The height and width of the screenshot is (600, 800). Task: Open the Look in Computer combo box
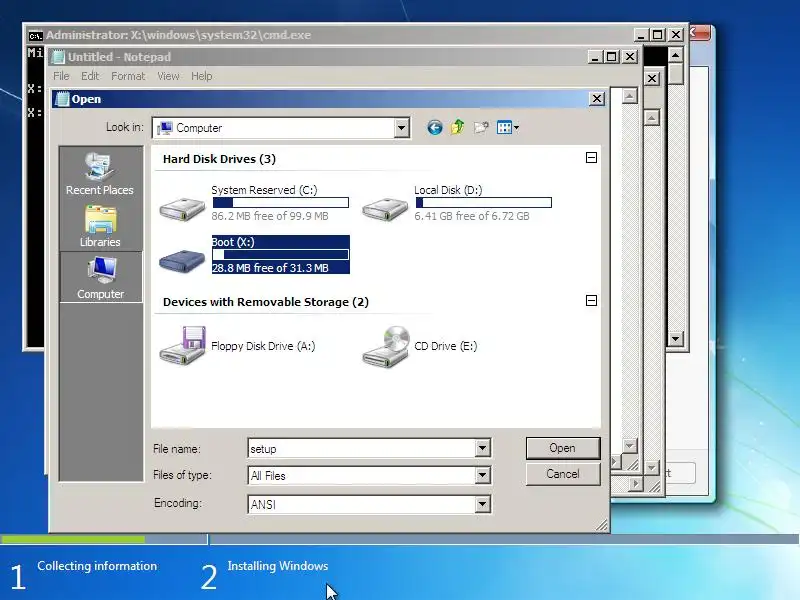(x=281, y=128)
